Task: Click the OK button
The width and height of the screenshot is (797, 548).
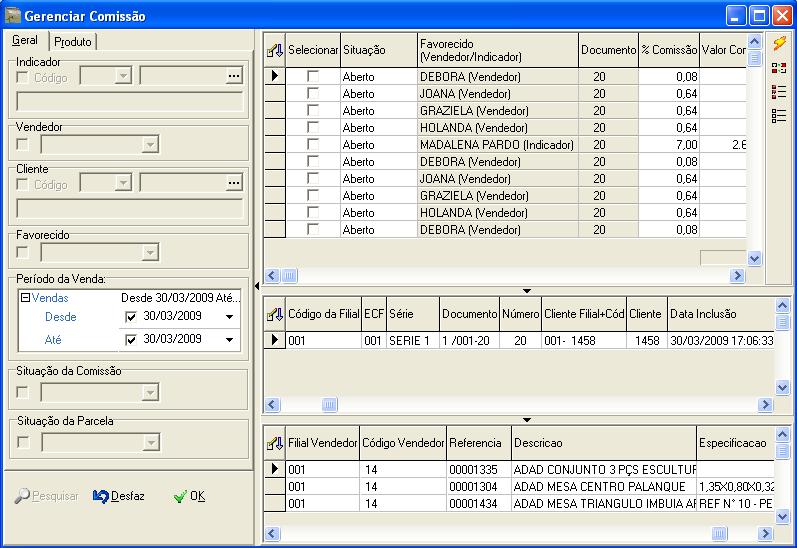Action: click(189, 496)
